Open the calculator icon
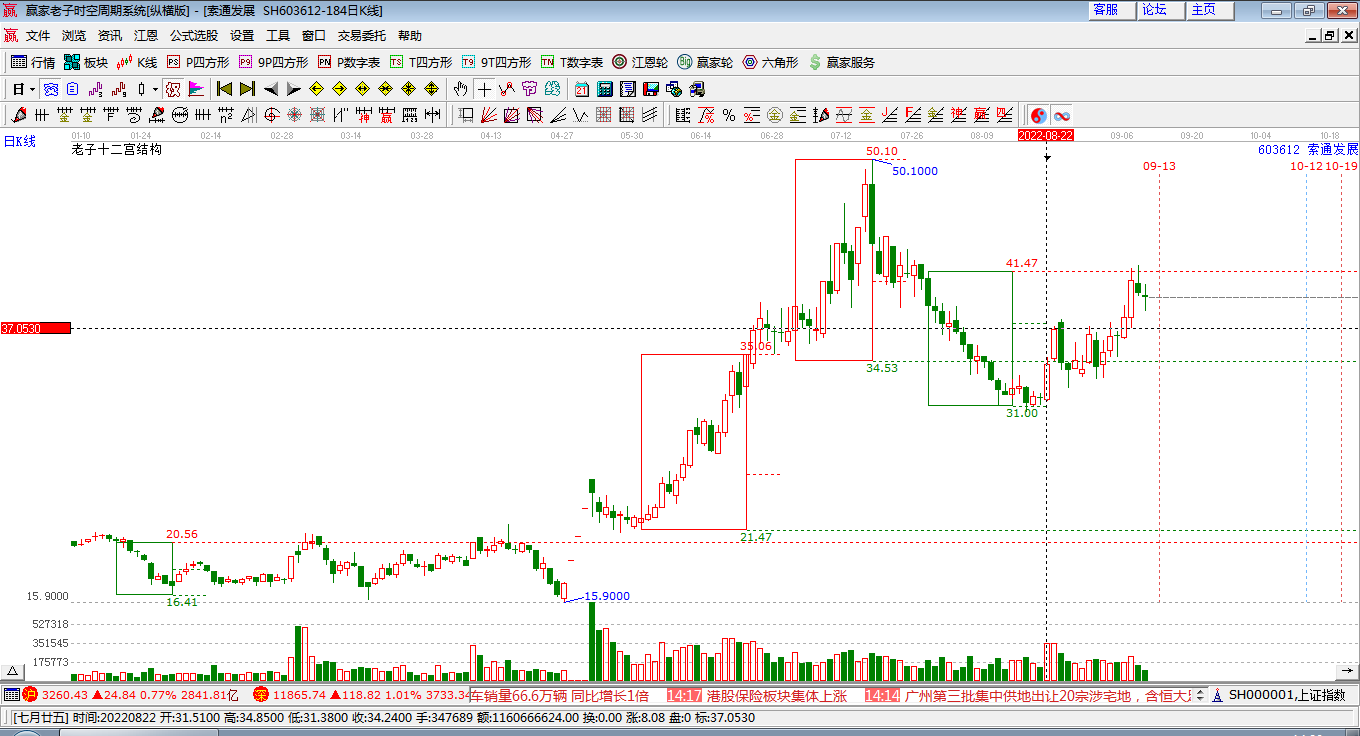 [x=604, y=89]
